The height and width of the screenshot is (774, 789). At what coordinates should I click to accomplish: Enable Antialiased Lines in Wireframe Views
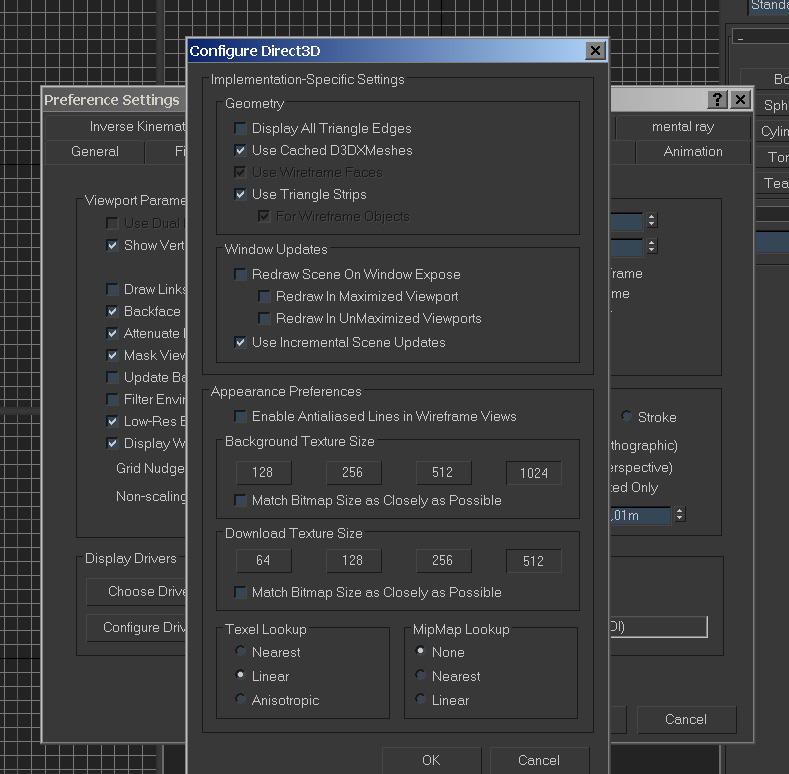(241, 416)
